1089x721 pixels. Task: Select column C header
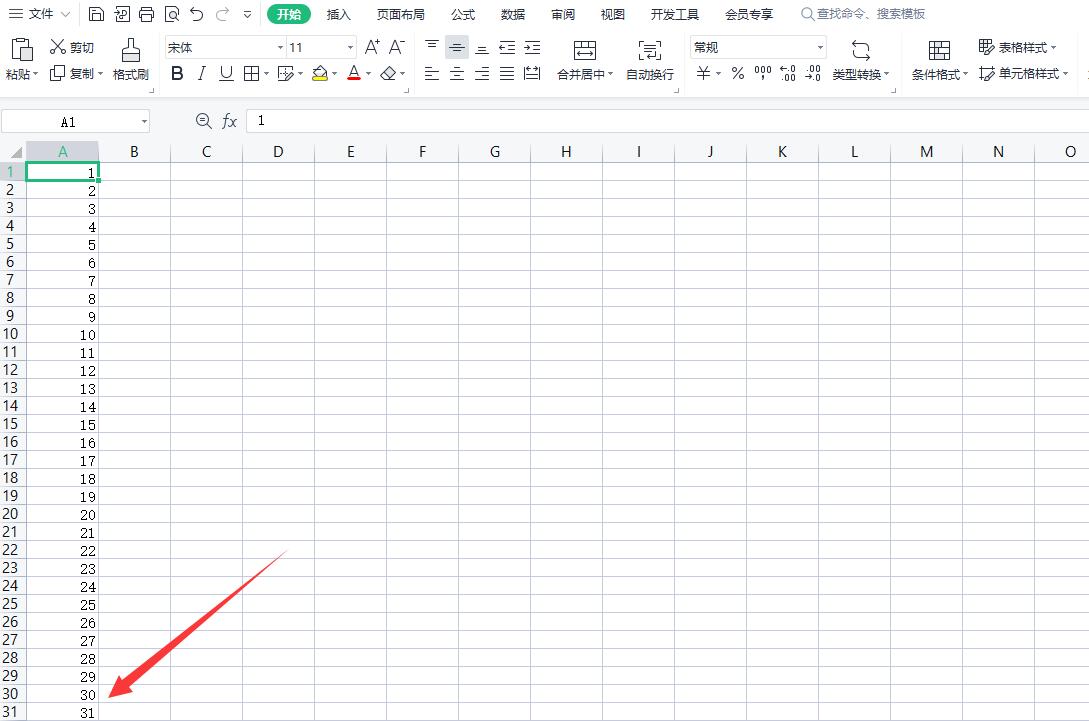coord(206,152)
